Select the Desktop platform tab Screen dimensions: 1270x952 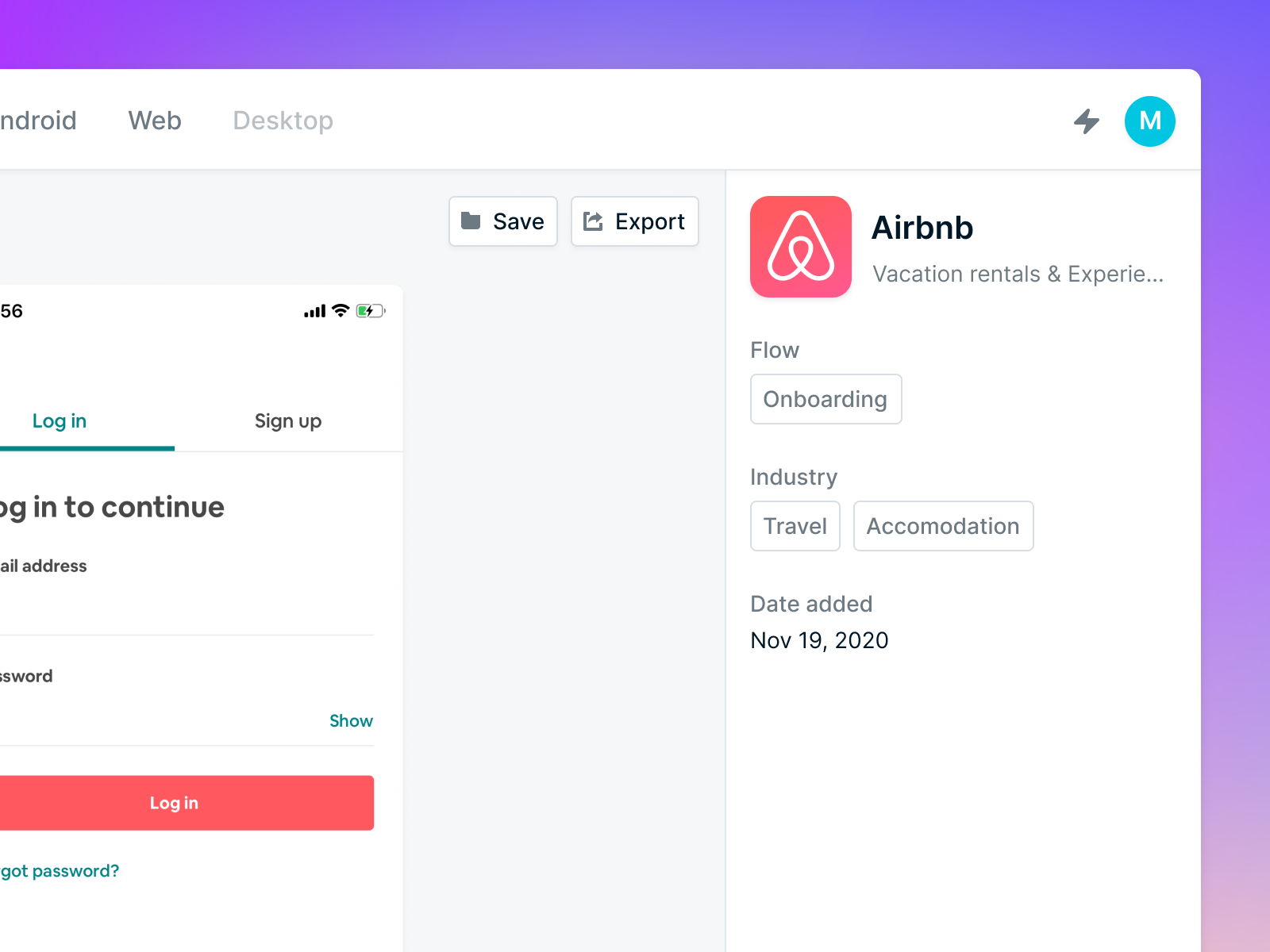(x=283, y=121)
